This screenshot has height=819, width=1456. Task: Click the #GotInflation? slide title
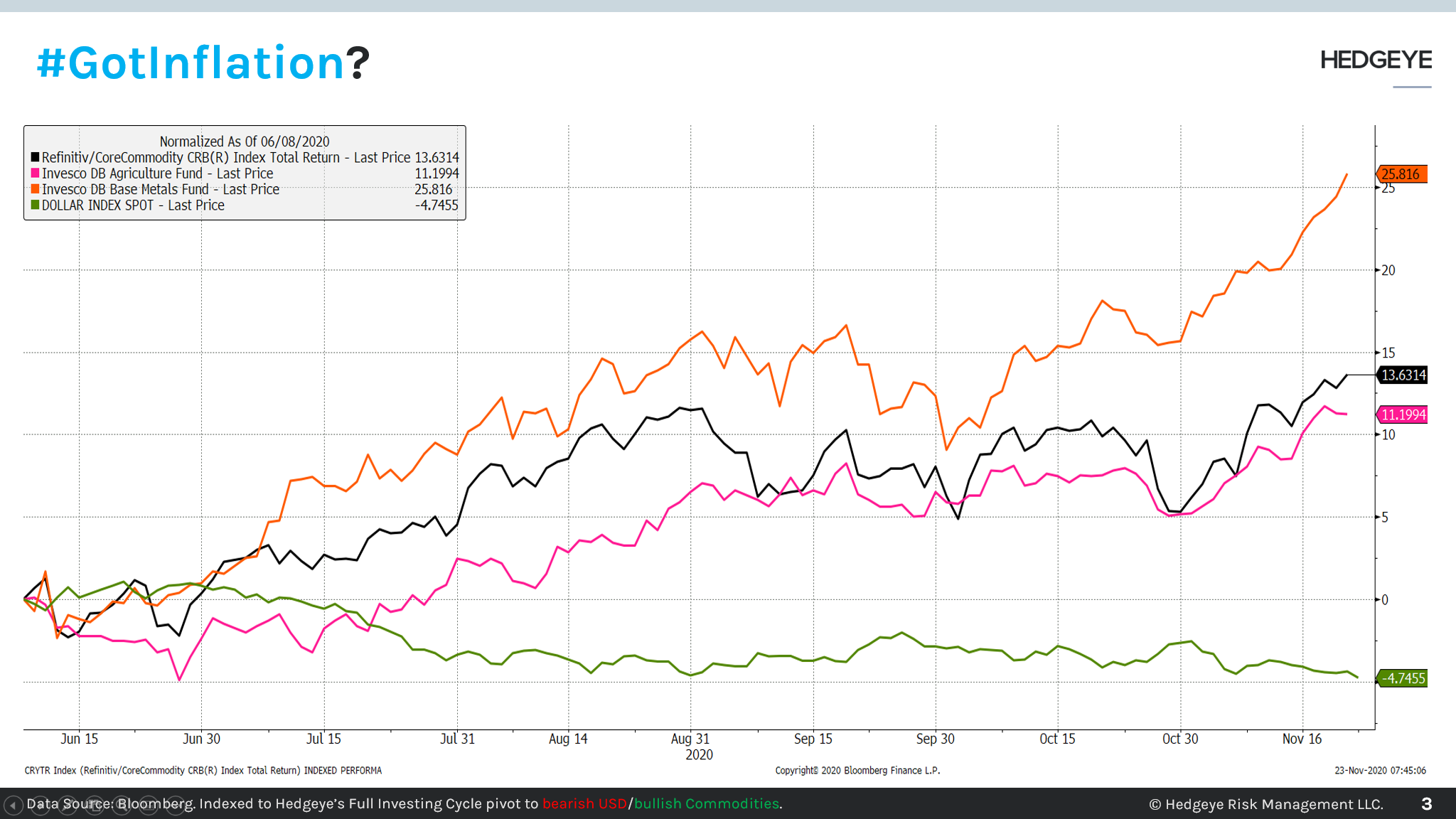203,63
